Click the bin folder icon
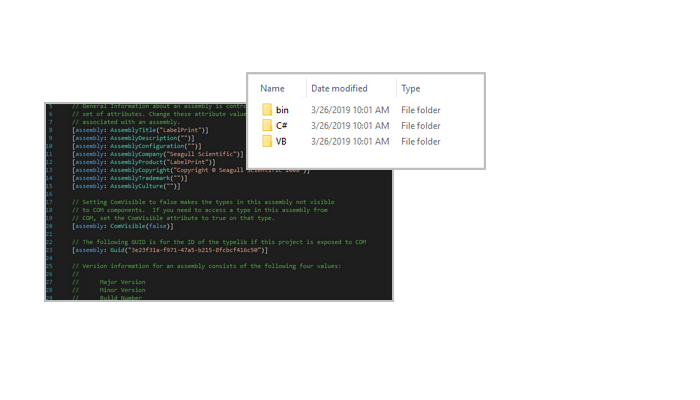700x400 pixels. 267,110
